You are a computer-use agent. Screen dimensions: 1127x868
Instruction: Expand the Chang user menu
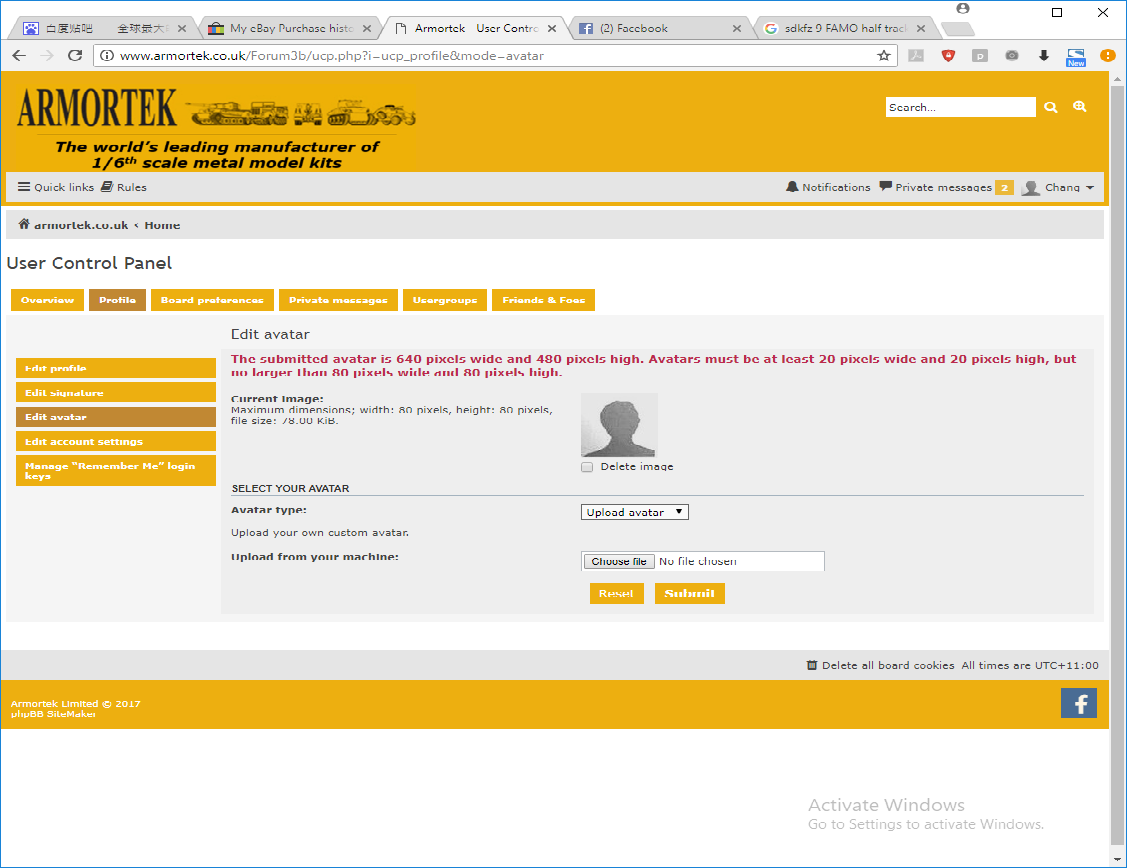pyautogui.click(x=1058, y=188)
